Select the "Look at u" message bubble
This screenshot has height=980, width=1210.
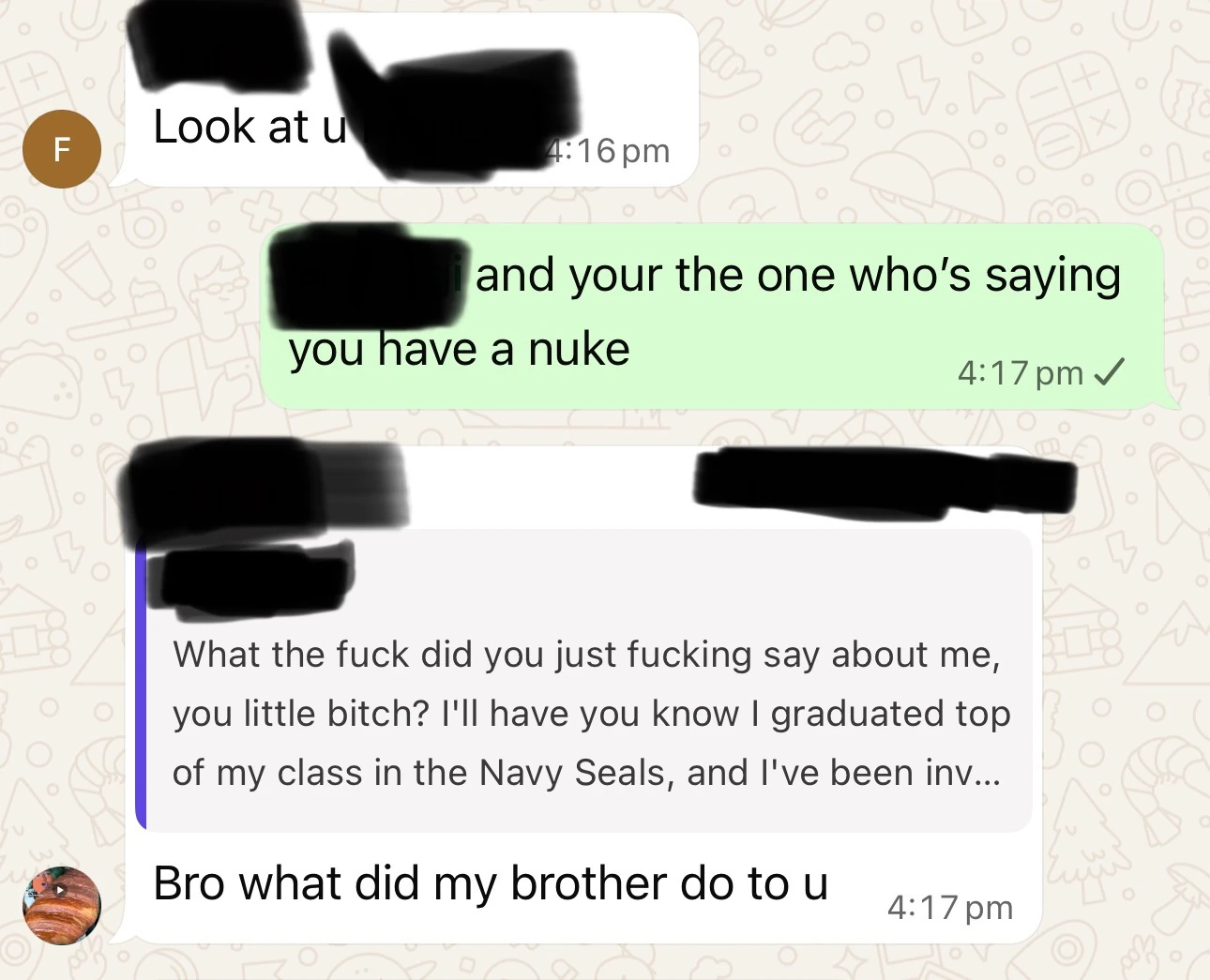coord(412,100)
